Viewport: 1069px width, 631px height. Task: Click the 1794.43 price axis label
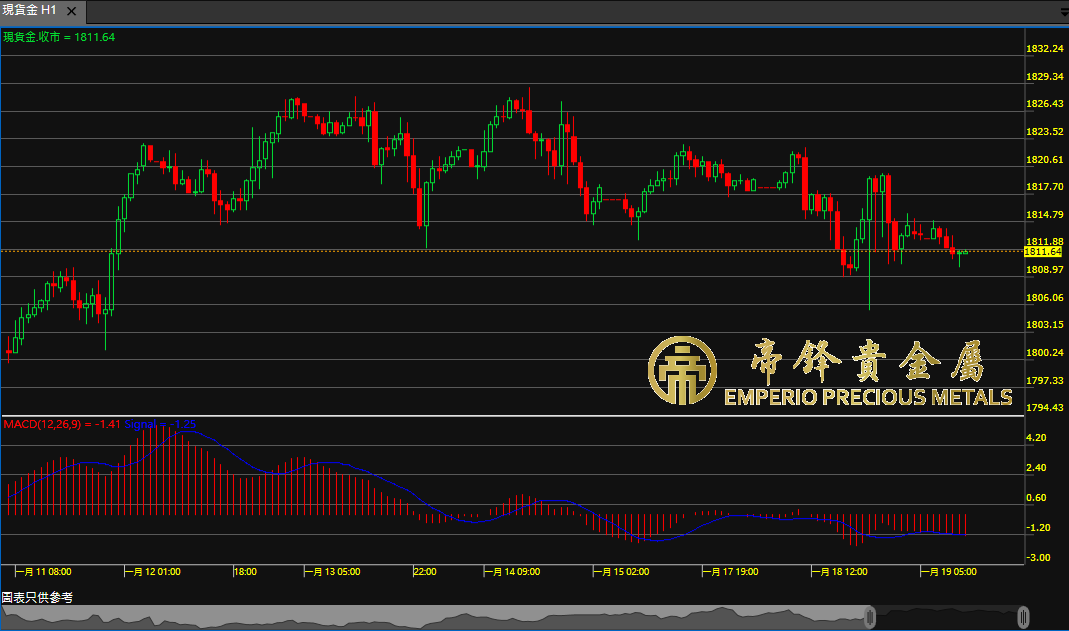1044,408
